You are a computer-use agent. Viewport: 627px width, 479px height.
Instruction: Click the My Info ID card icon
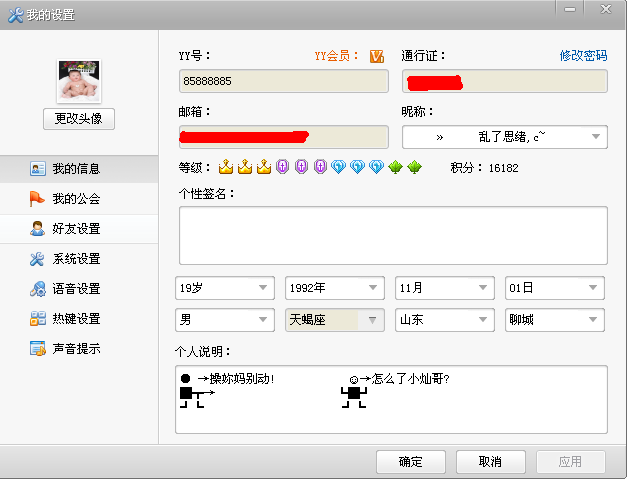[x=38, y=169]
